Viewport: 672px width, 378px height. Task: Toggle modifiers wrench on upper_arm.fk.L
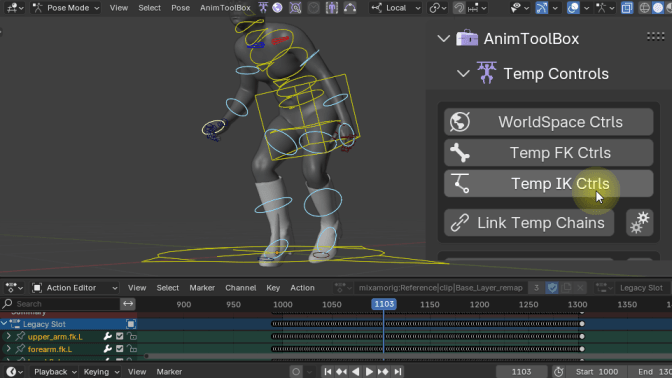(x=108, y=336)
